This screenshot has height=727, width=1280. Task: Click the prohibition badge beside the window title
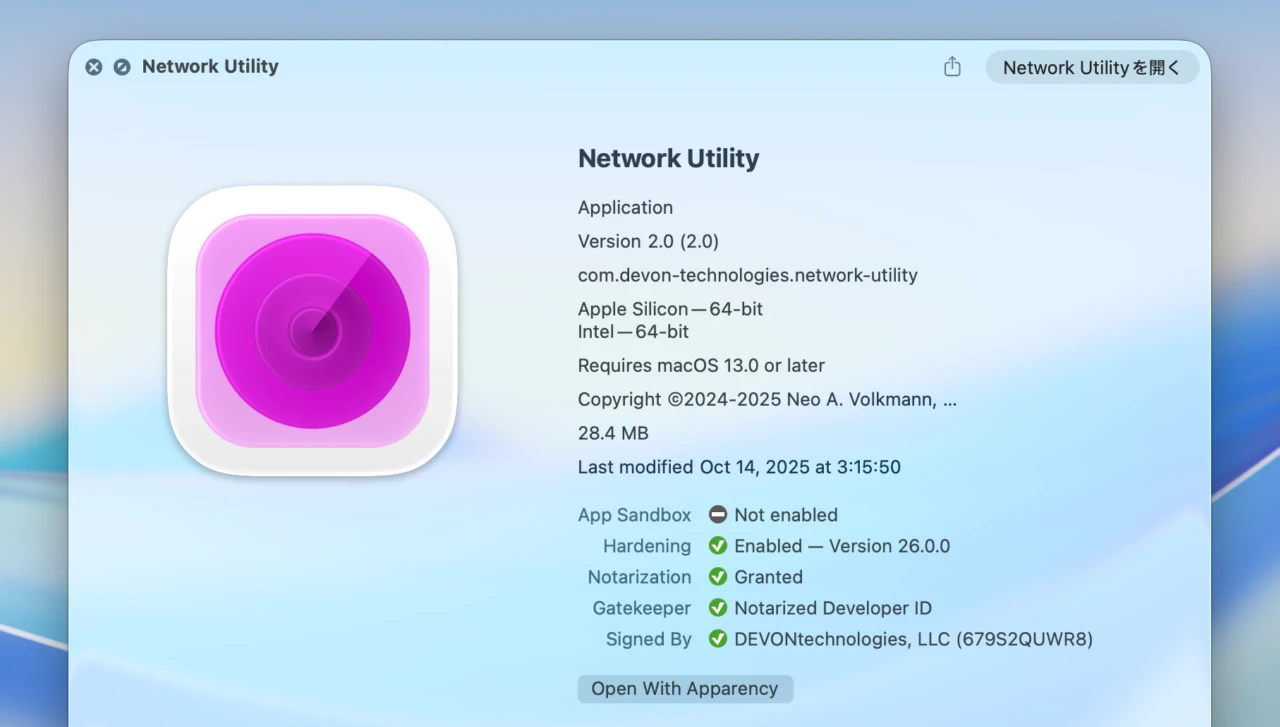(122, 66)
